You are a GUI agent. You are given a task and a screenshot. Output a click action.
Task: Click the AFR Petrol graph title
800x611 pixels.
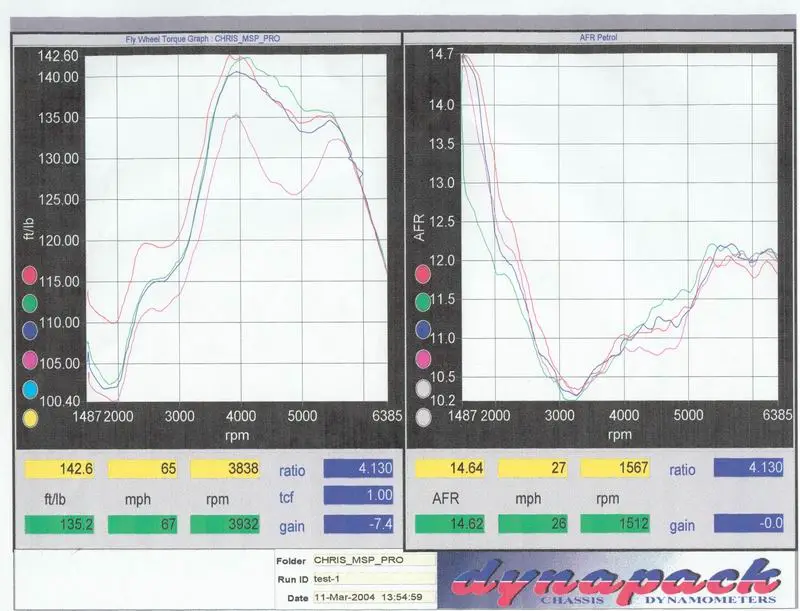pos(600,37)
